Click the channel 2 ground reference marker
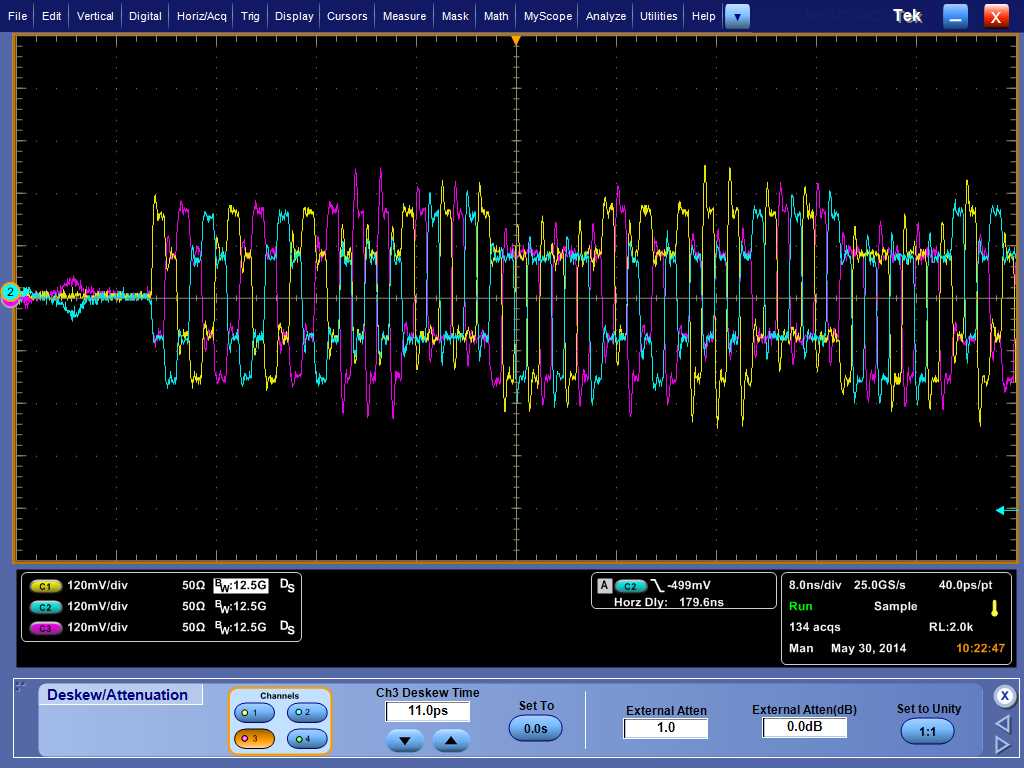1024x768 pixels. [10, 292]
